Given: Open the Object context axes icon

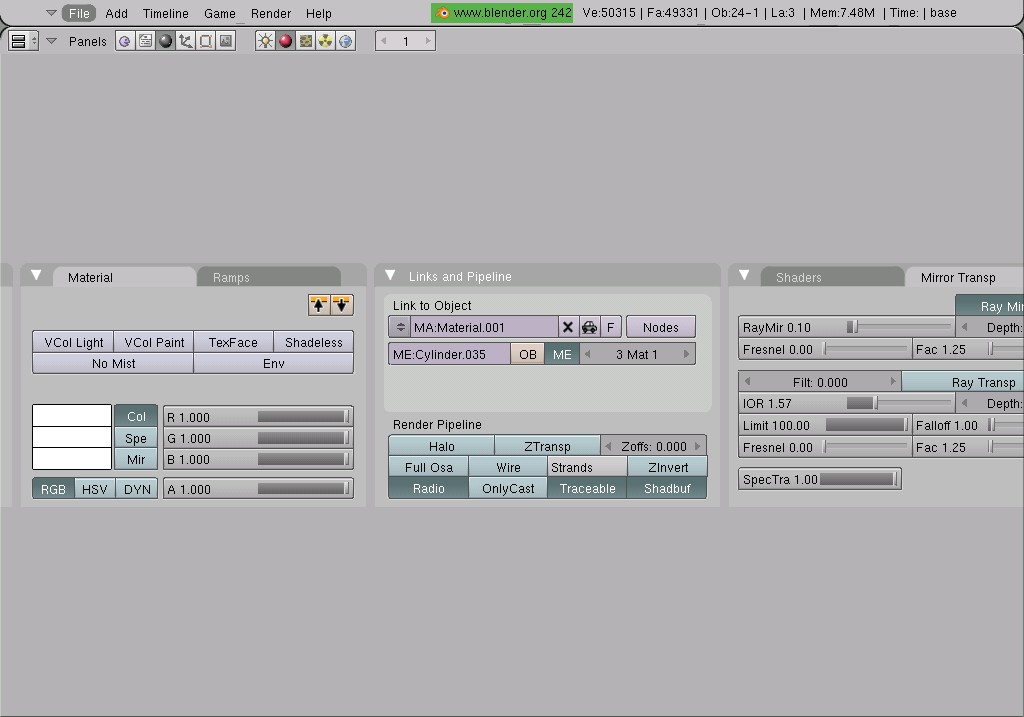Looking at the screenshot, I should pyautogui.click(x=185, y=41).
